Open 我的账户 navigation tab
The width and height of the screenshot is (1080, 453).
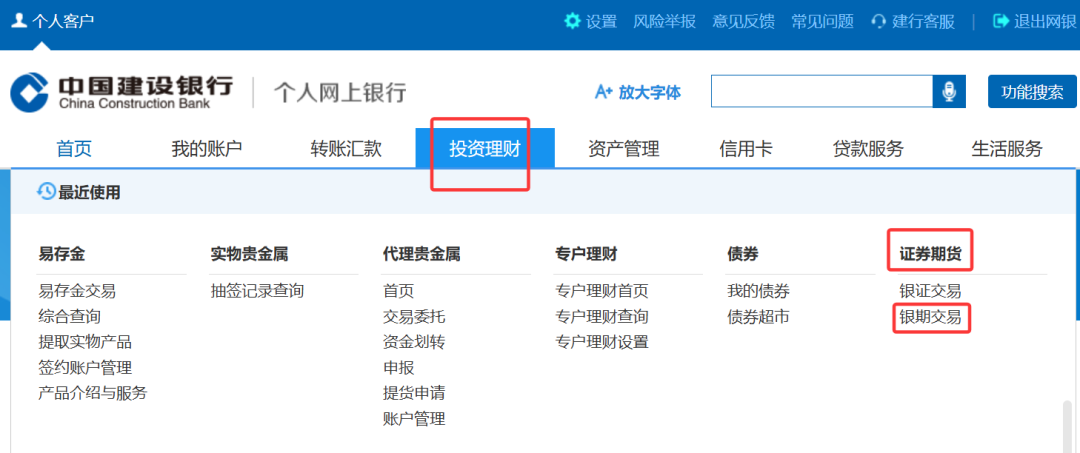click(207, 148)
